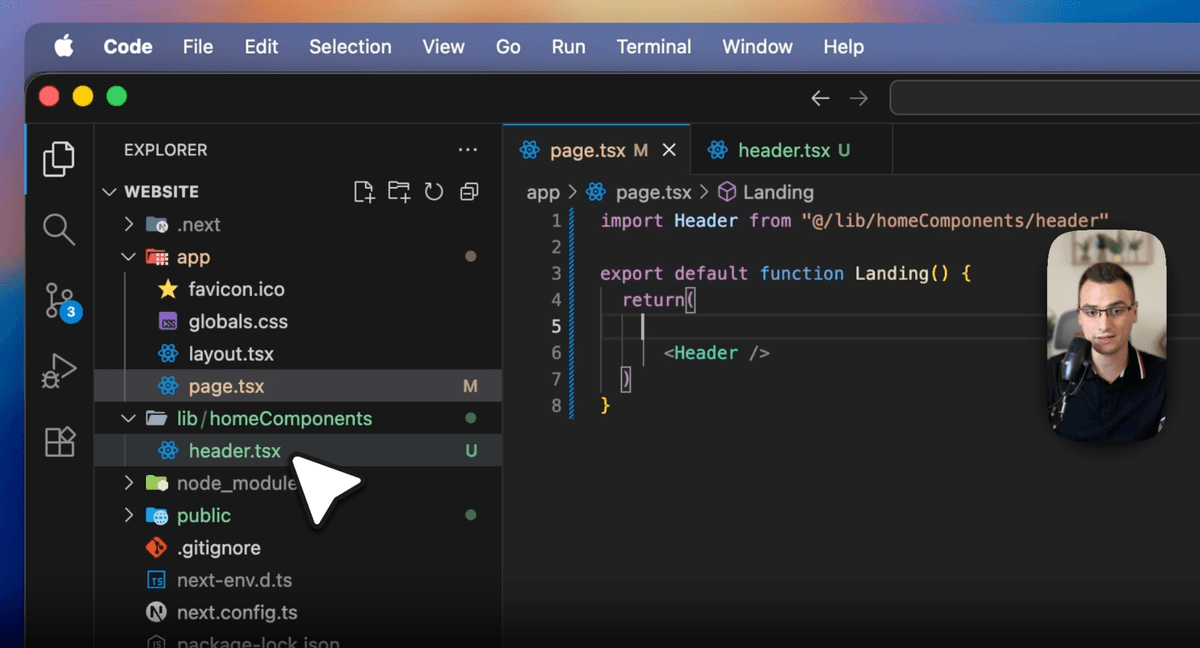Open the Explorer view in activity bar

tap(59, 159)
